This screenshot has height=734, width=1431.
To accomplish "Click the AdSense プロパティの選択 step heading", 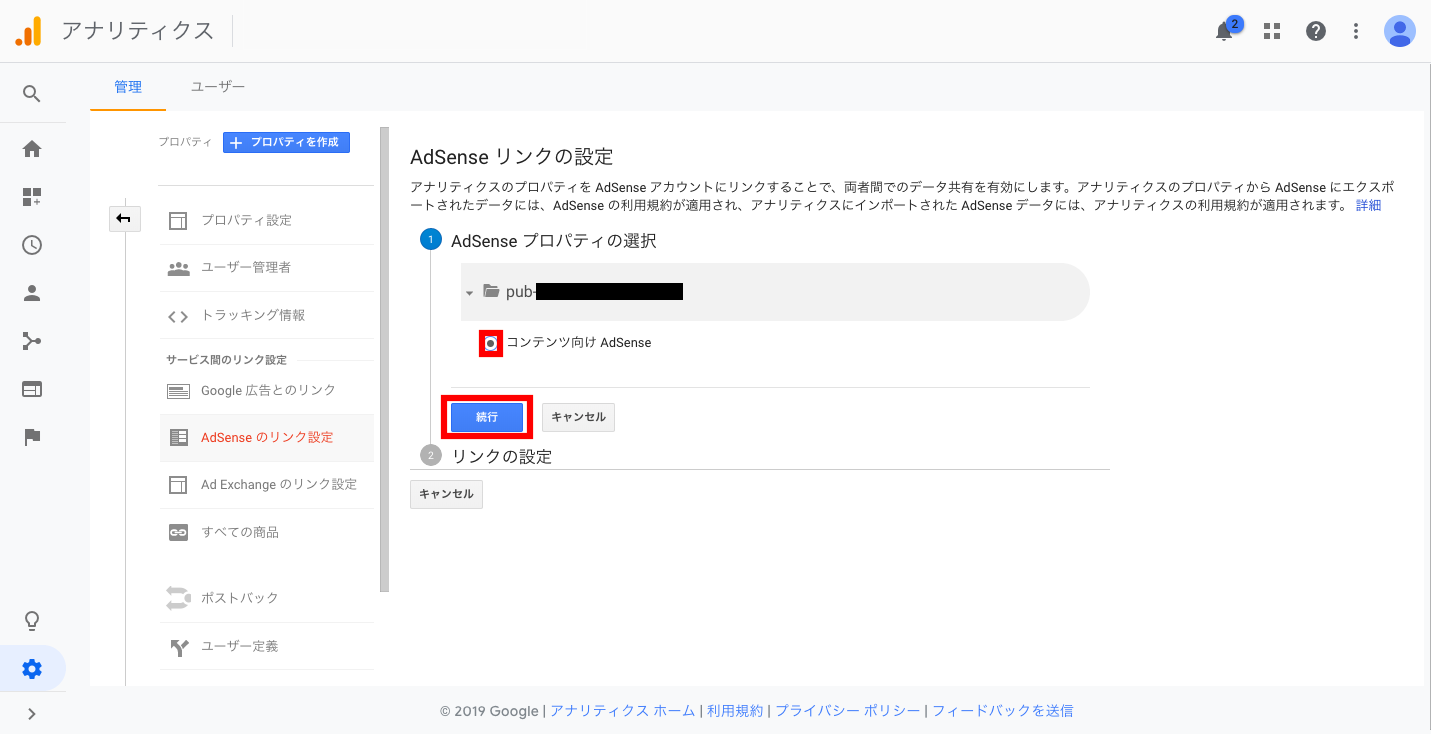I will [x=554, y=241].
